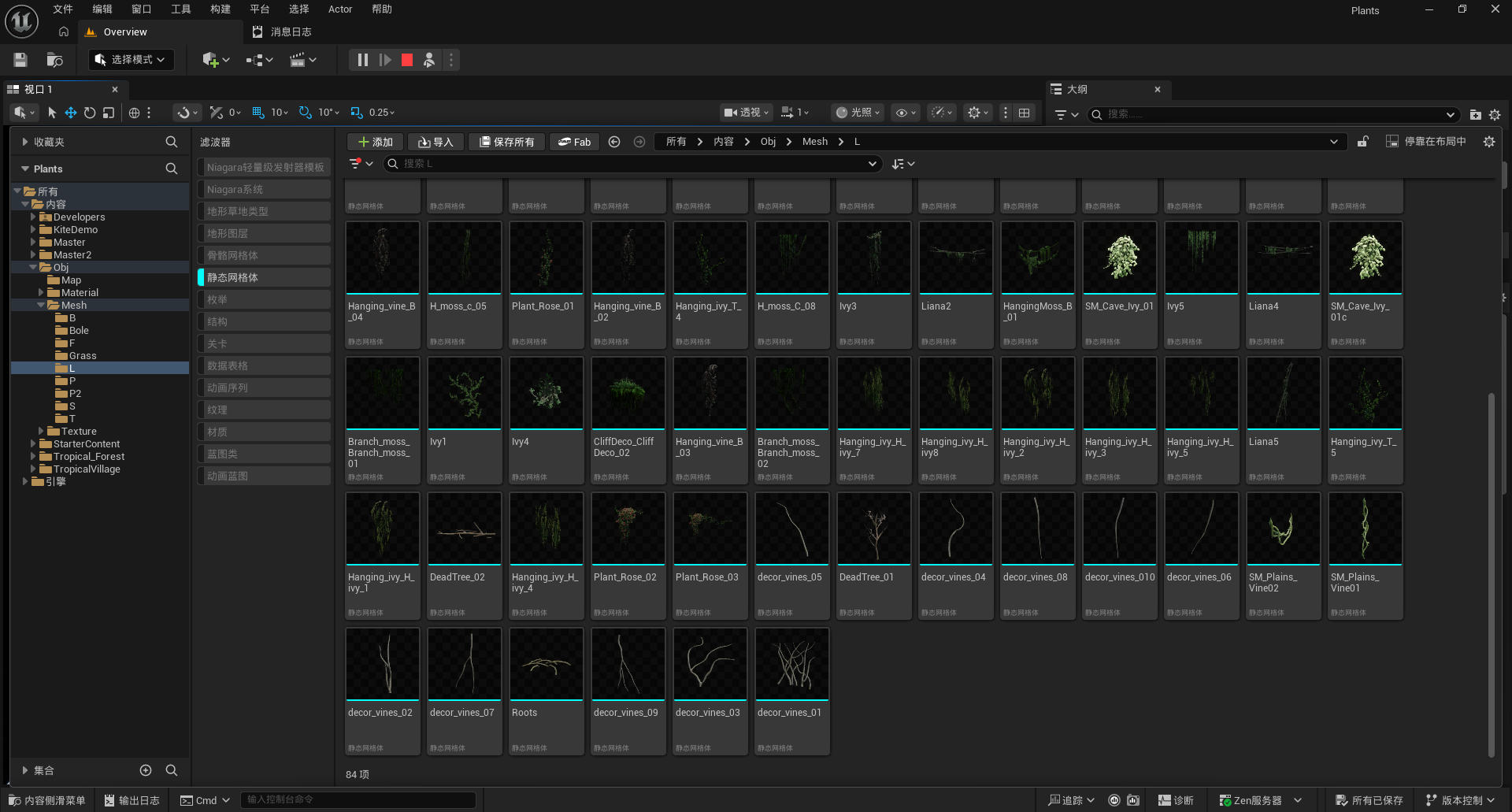
Task: Navigate back in content browser history
Action: tap(614, 142)
